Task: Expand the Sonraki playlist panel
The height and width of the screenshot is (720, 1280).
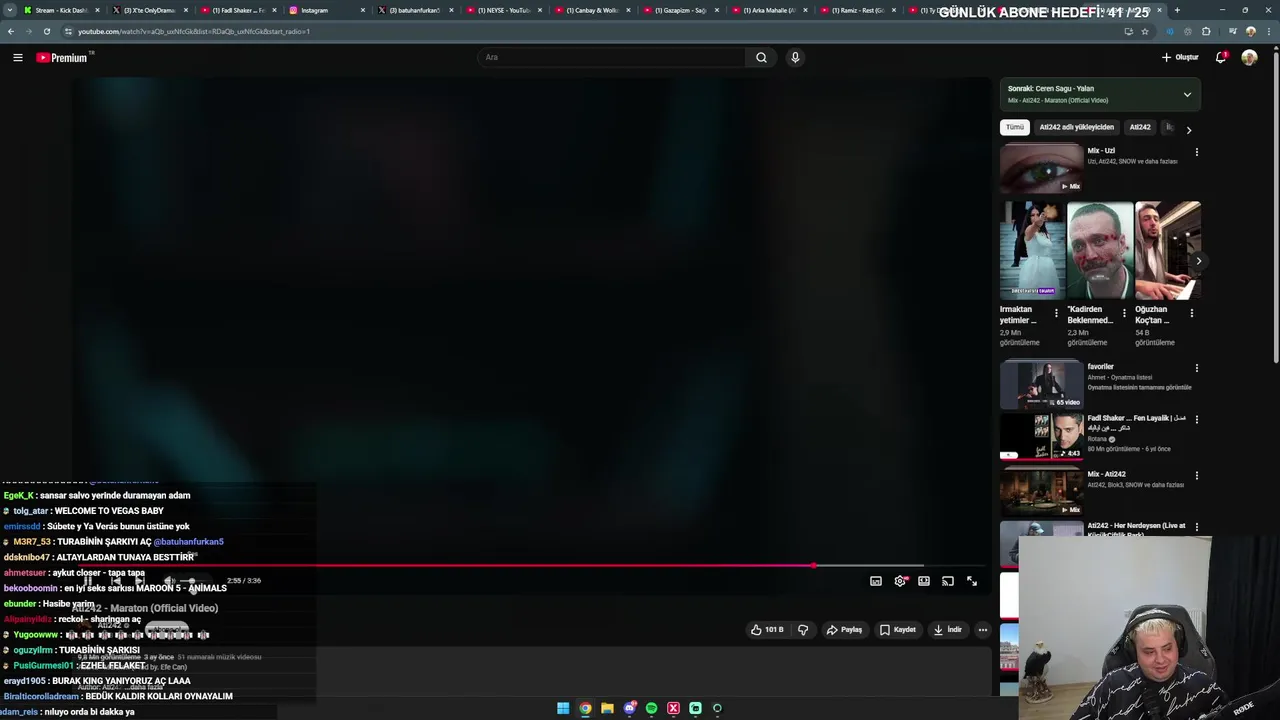Action: (x=1187, y=95)
